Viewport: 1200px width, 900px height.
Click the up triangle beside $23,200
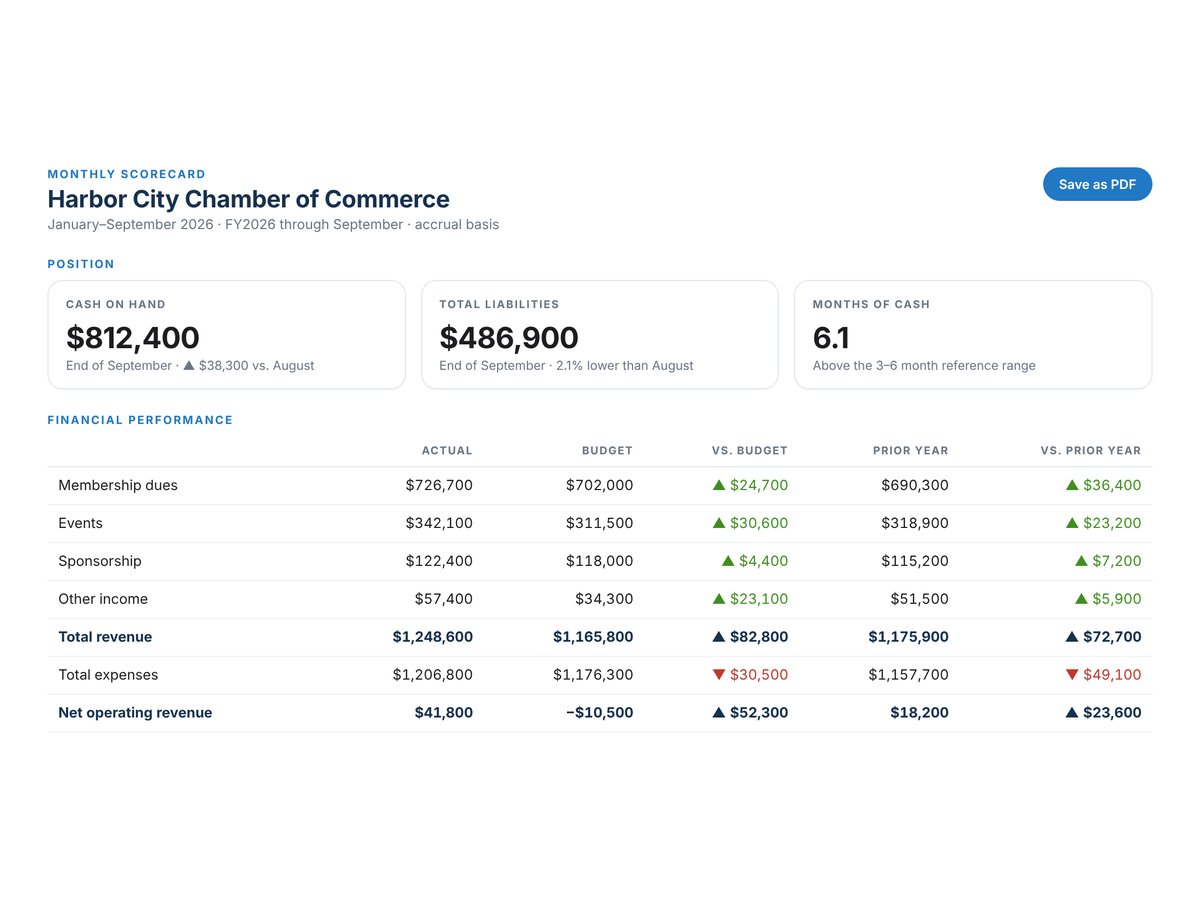click(1072, 523)
